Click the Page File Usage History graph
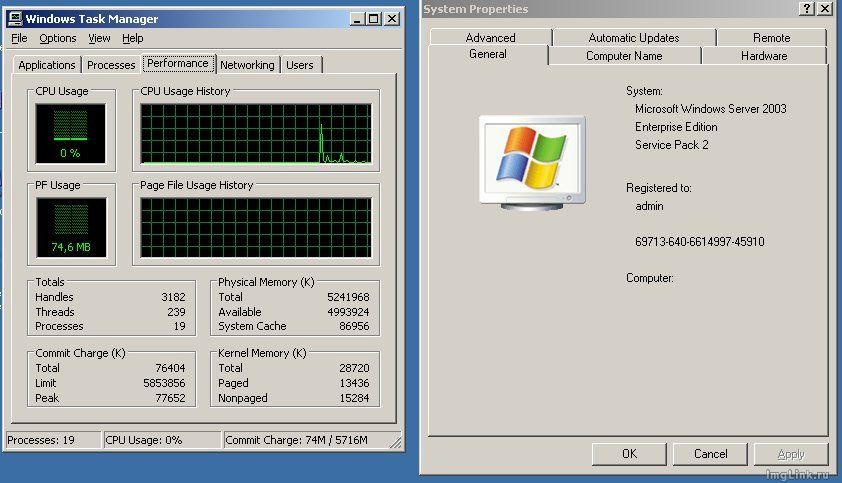This screenshot has width=842, height=483. (256, 227)
